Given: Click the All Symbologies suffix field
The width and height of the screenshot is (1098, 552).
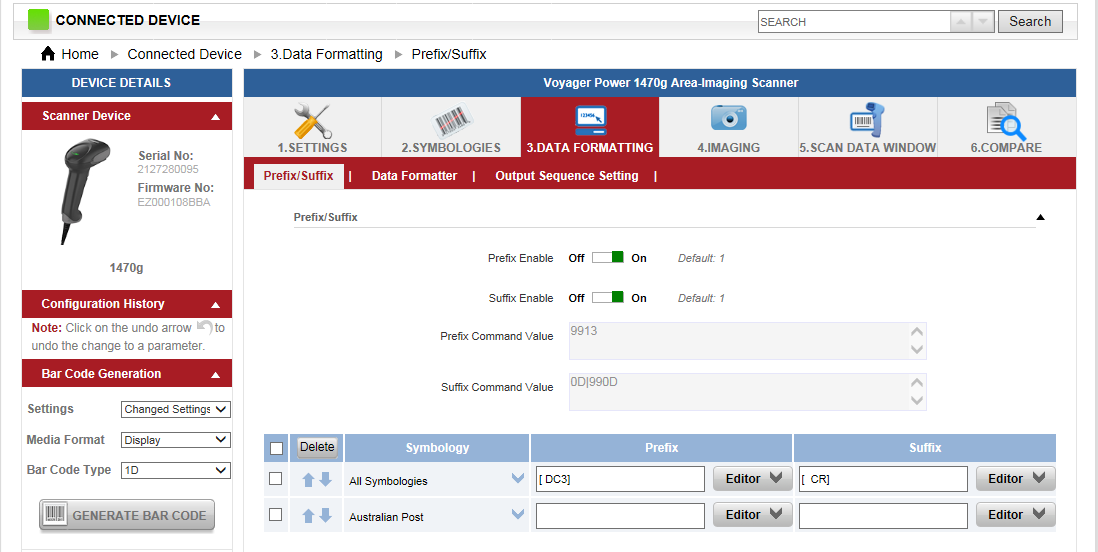Looking at the screenshot, I should pos(883,479).
